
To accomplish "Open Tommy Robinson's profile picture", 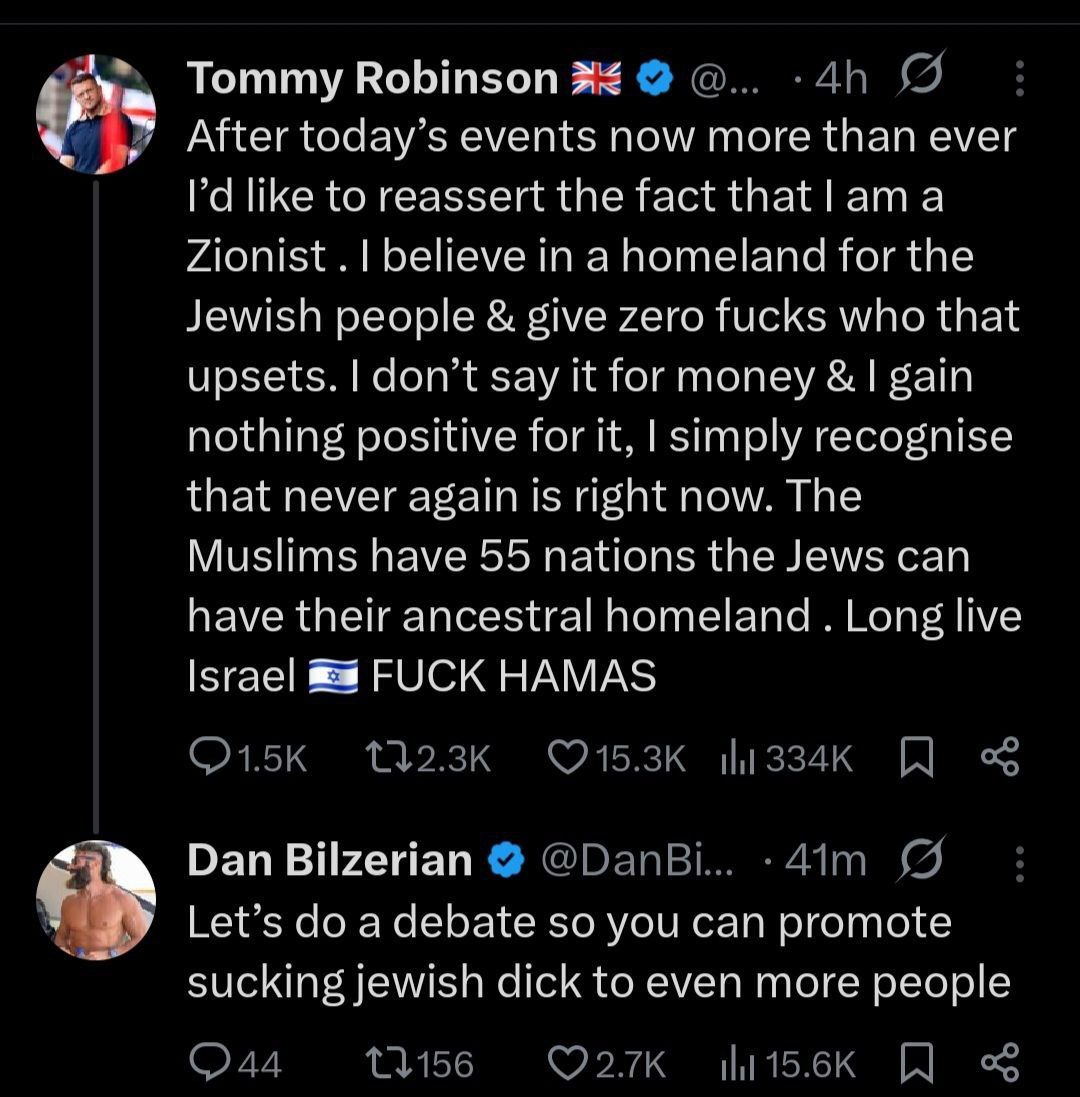I will tap(96, 116).
